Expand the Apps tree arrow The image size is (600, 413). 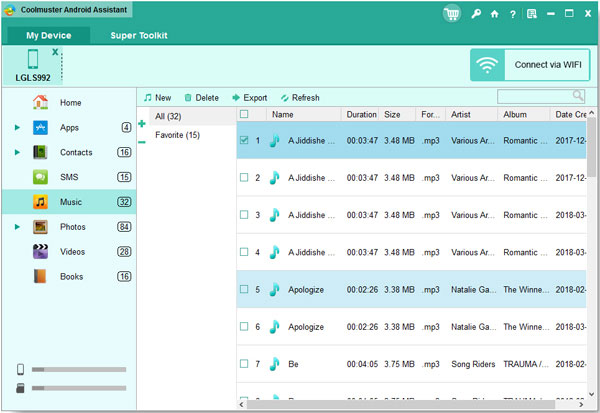click(17, 128)
